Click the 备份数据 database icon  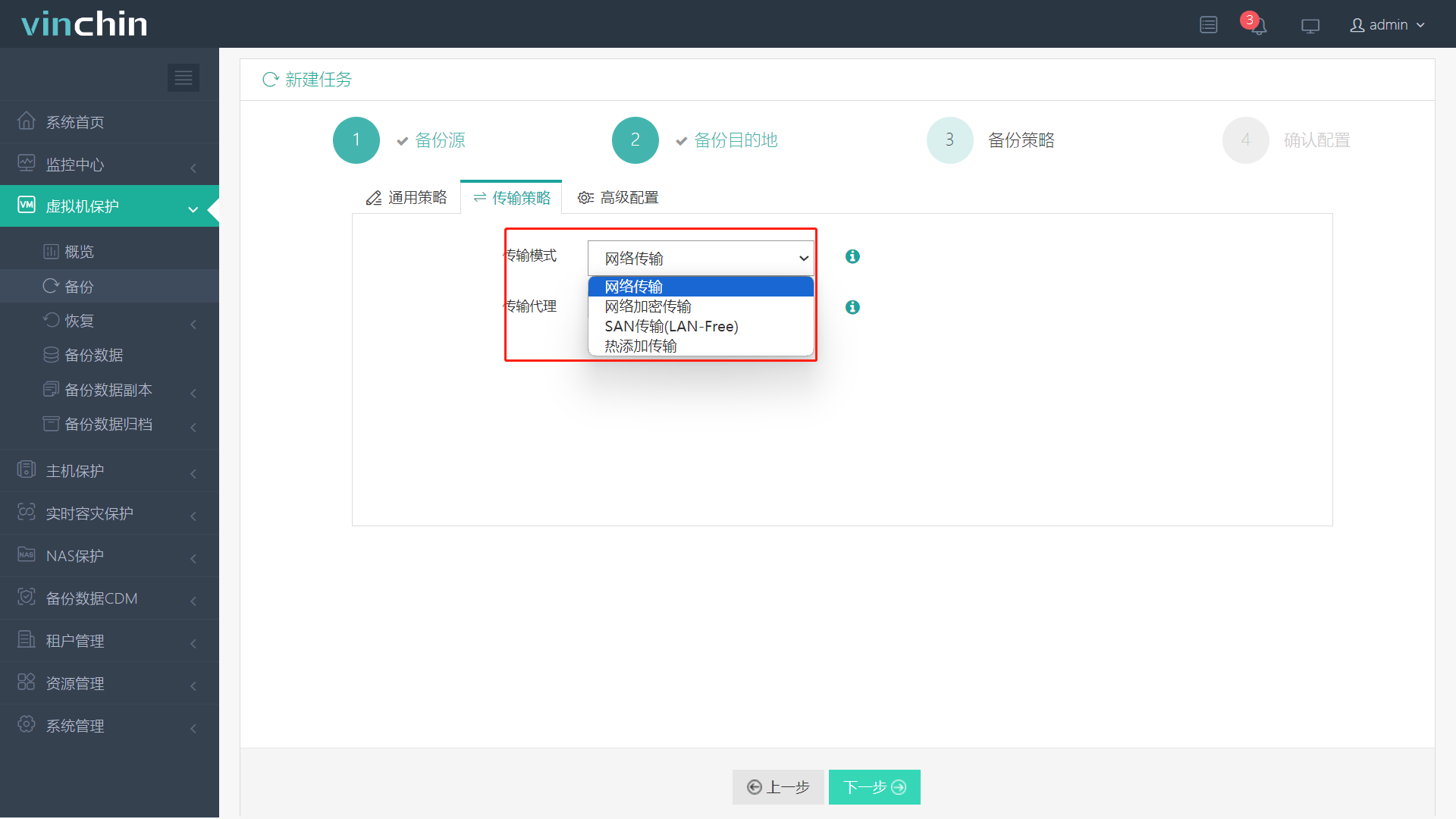click(51, 354)
